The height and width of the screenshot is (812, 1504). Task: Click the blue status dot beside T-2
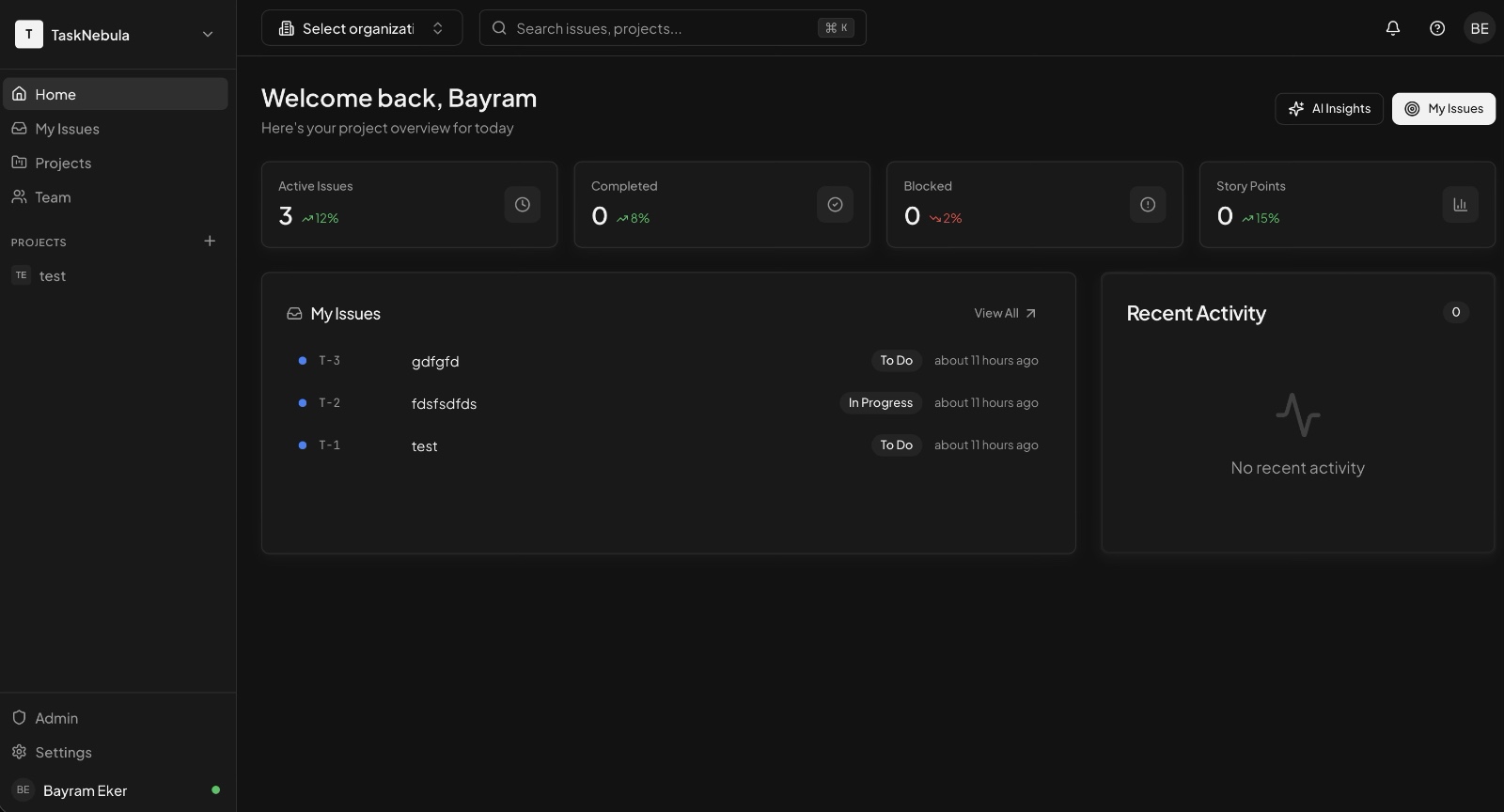click(x=303, y=403)
